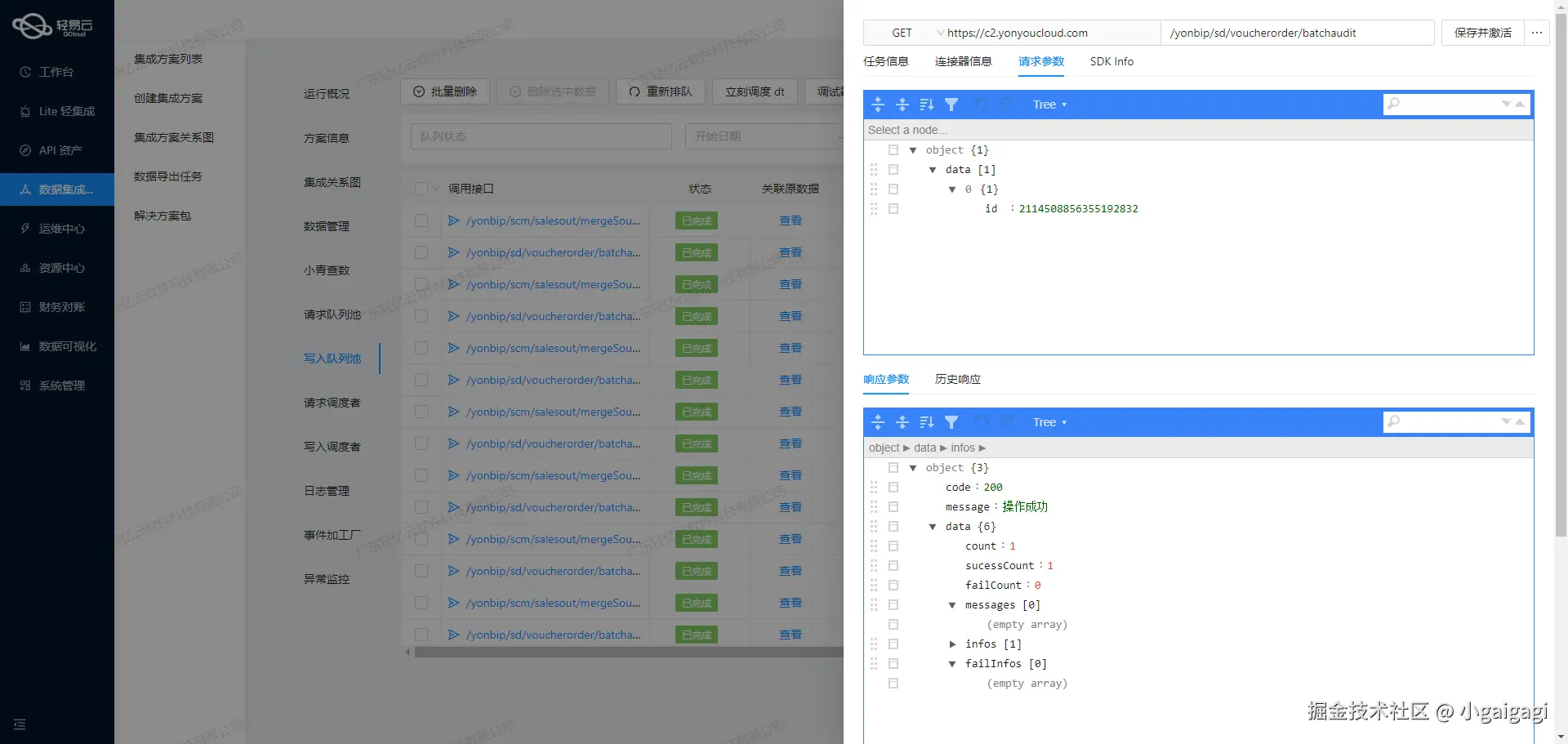This screenshot has width=1568, height=744.
Task: Switch to the 任务信息 tab
Action: (x=886, y=61)
